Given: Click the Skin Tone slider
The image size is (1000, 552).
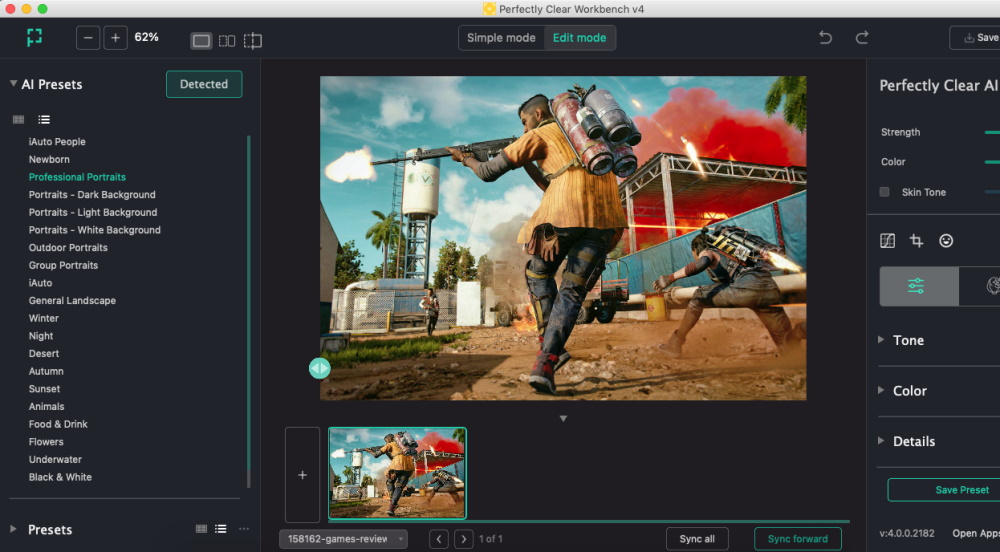Looking at the screenshot, I should pyautogui.click(x=992, y=192).
